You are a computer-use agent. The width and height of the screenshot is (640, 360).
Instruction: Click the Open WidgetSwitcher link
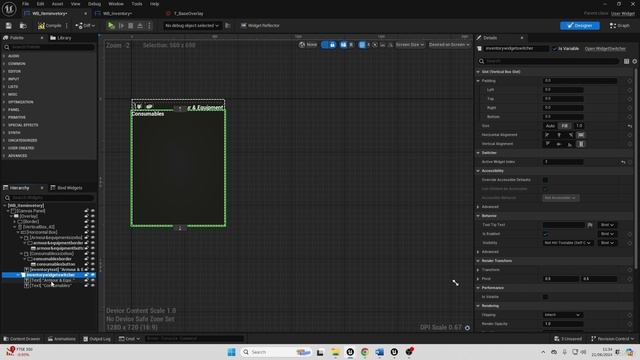pos(605,49)
